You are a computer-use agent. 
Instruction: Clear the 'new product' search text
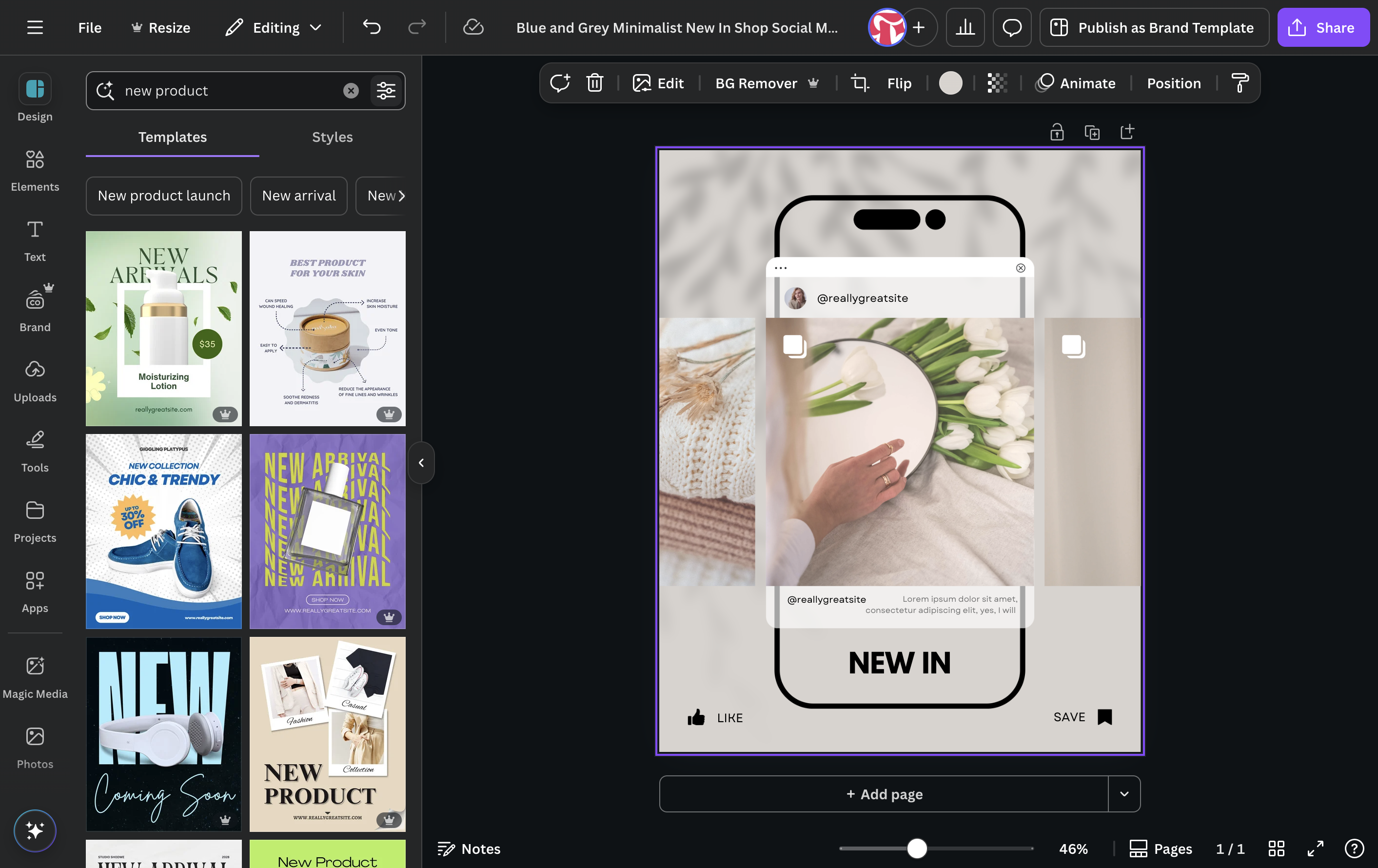tap(351, 90)
